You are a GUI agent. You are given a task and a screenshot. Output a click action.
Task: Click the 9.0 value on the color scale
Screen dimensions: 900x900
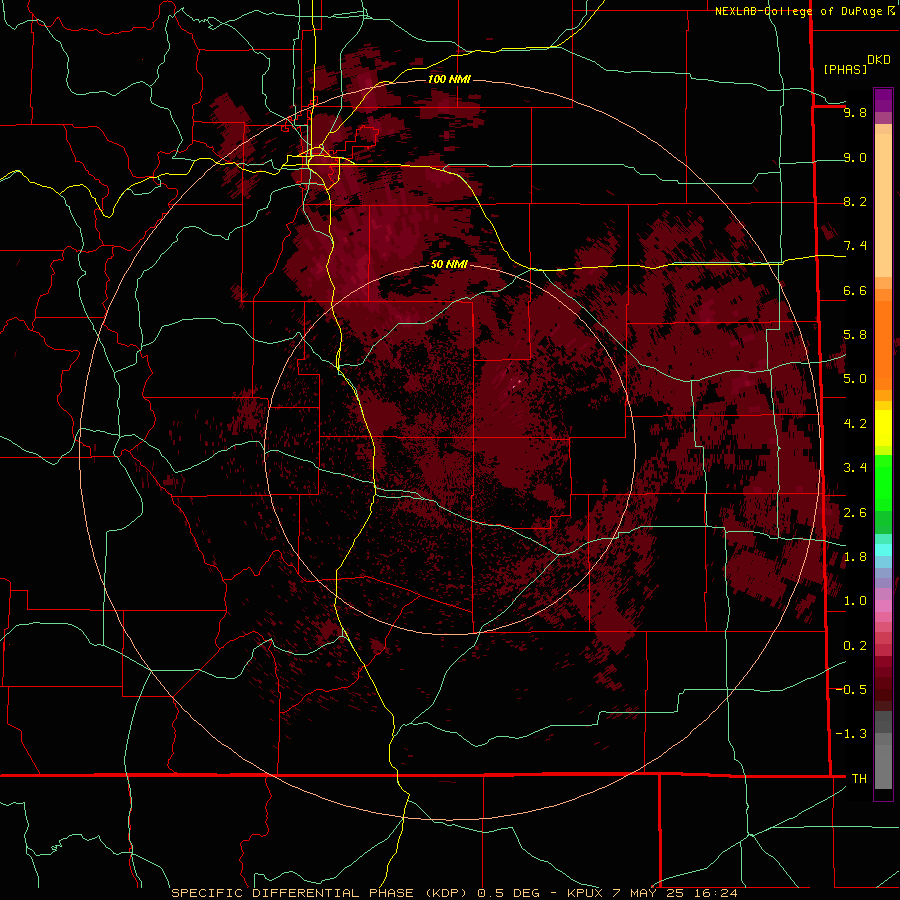click(x=855, y=158)
